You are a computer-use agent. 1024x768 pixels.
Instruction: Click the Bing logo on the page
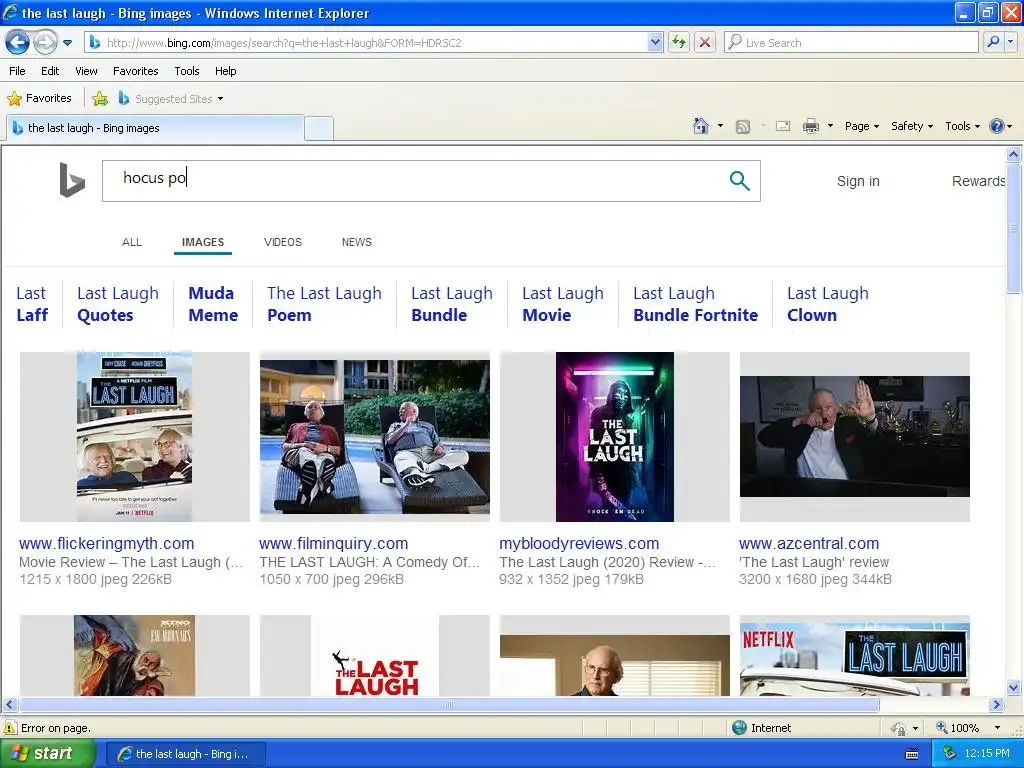72,180
